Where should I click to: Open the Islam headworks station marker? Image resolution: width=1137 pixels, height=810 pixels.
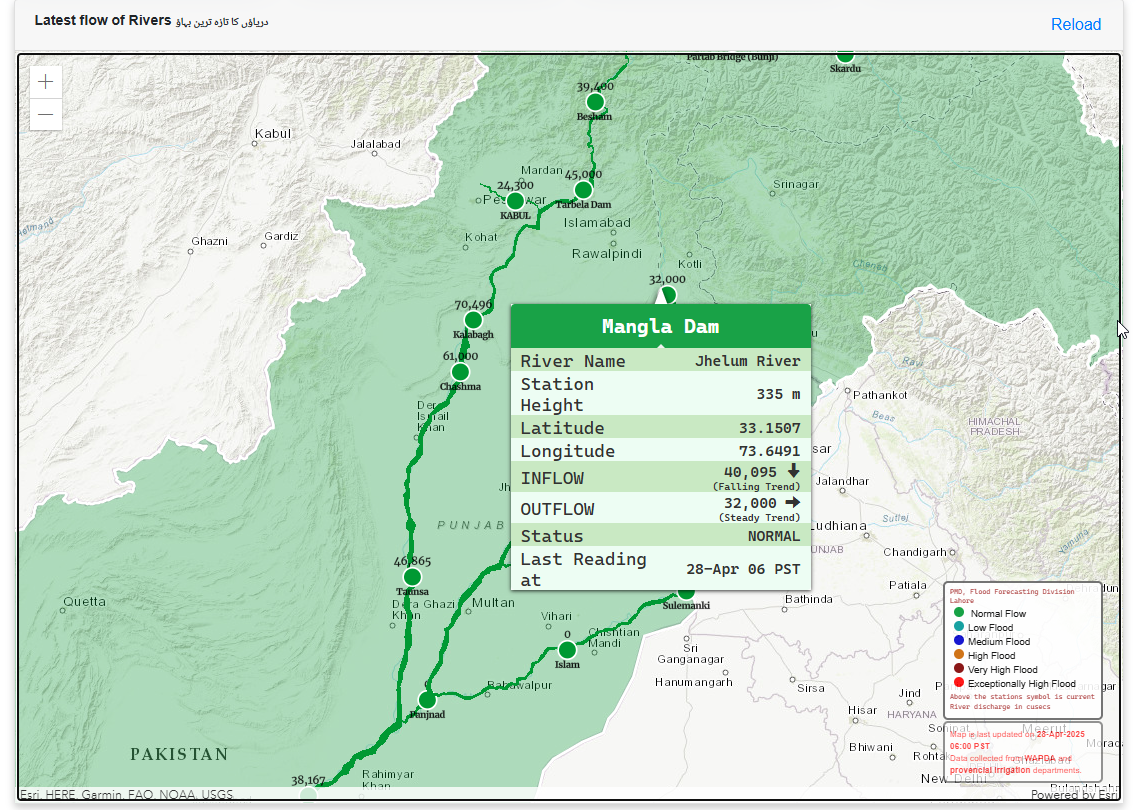567,650
